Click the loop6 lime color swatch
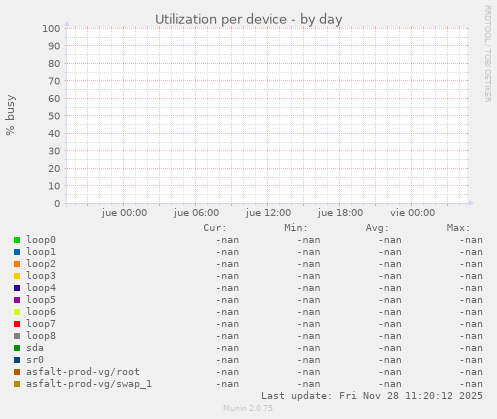This screenshot has height=419, width=497. pyautogui.click(x=17, y=312)
